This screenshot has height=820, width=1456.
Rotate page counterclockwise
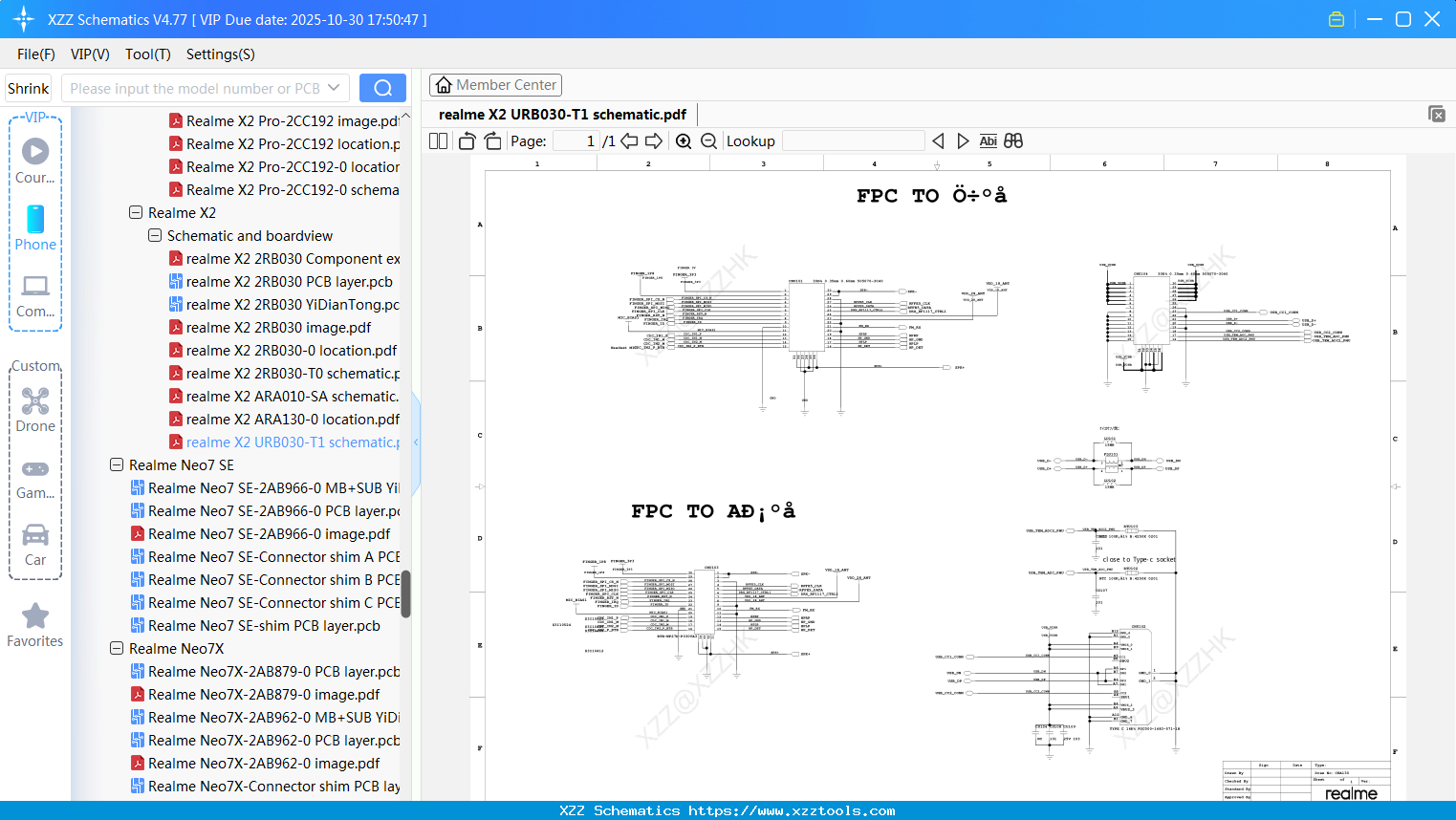(x=467, y=141)
